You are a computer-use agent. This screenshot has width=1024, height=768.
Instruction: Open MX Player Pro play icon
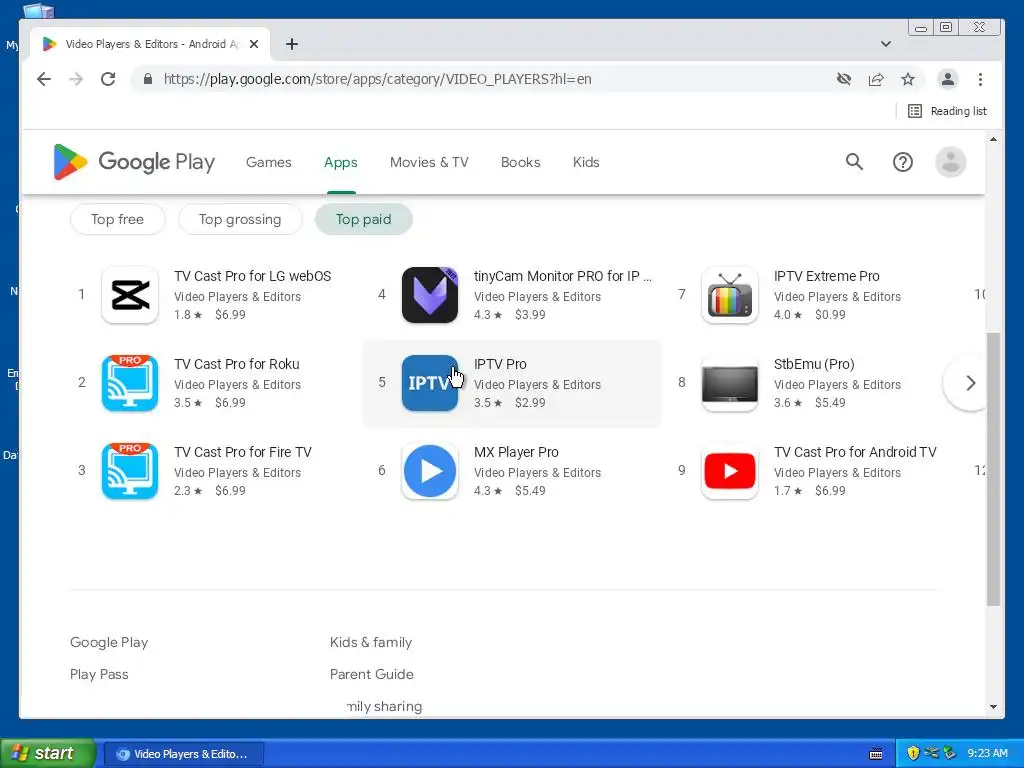pyautogui.click(x=430, y=471)
